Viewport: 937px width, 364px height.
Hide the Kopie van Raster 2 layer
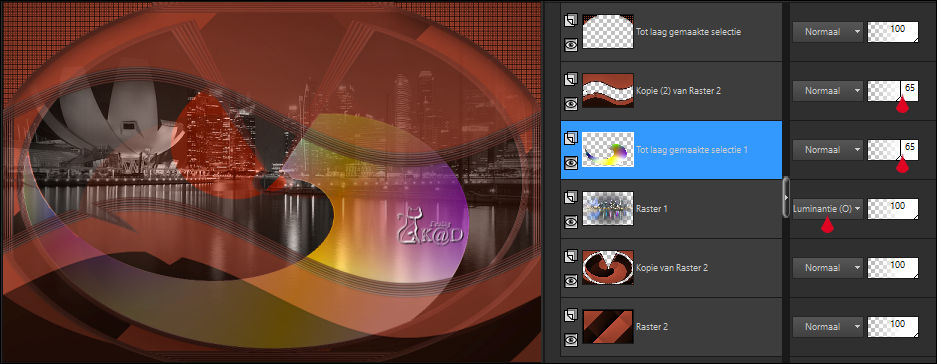571,281
